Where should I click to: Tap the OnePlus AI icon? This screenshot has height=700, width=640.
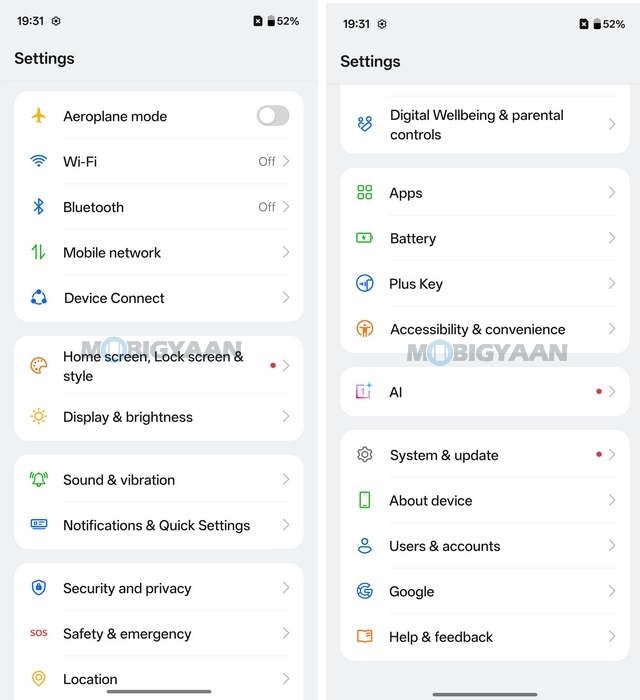[365, 392]
